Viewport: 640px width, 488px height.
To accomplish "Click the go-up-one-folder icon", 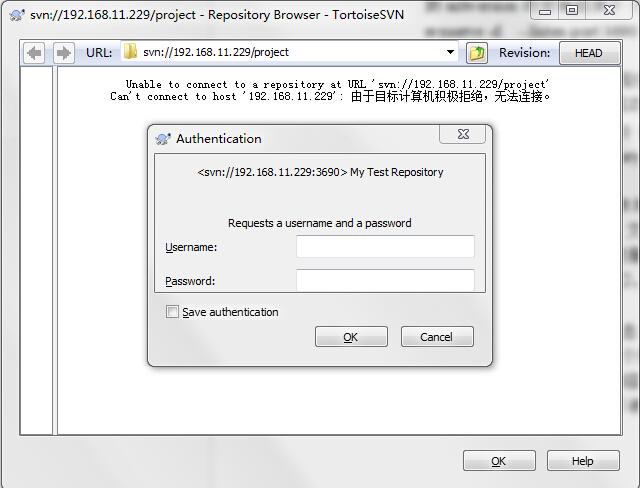I will [x=477, y=53].
